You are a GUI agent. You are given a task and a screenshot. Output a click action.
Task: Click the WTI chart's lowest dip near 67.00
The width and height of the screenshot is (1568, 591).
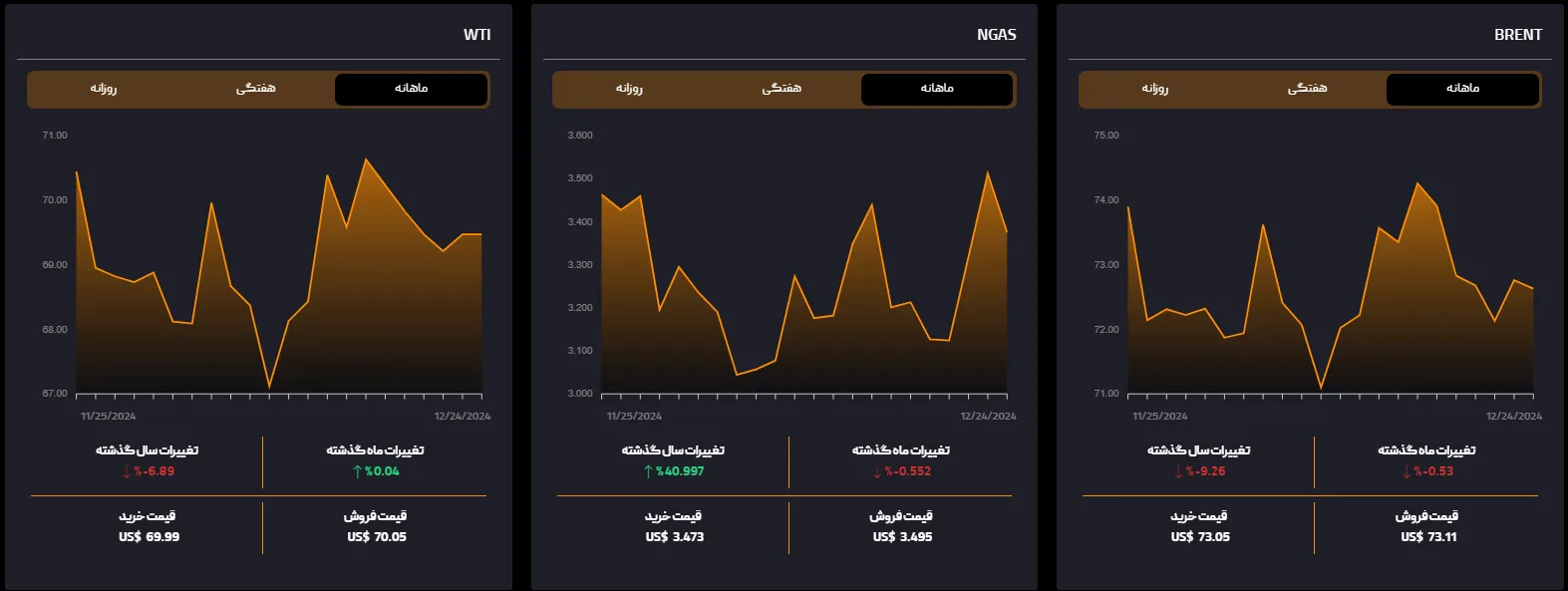tap(269, 386)
